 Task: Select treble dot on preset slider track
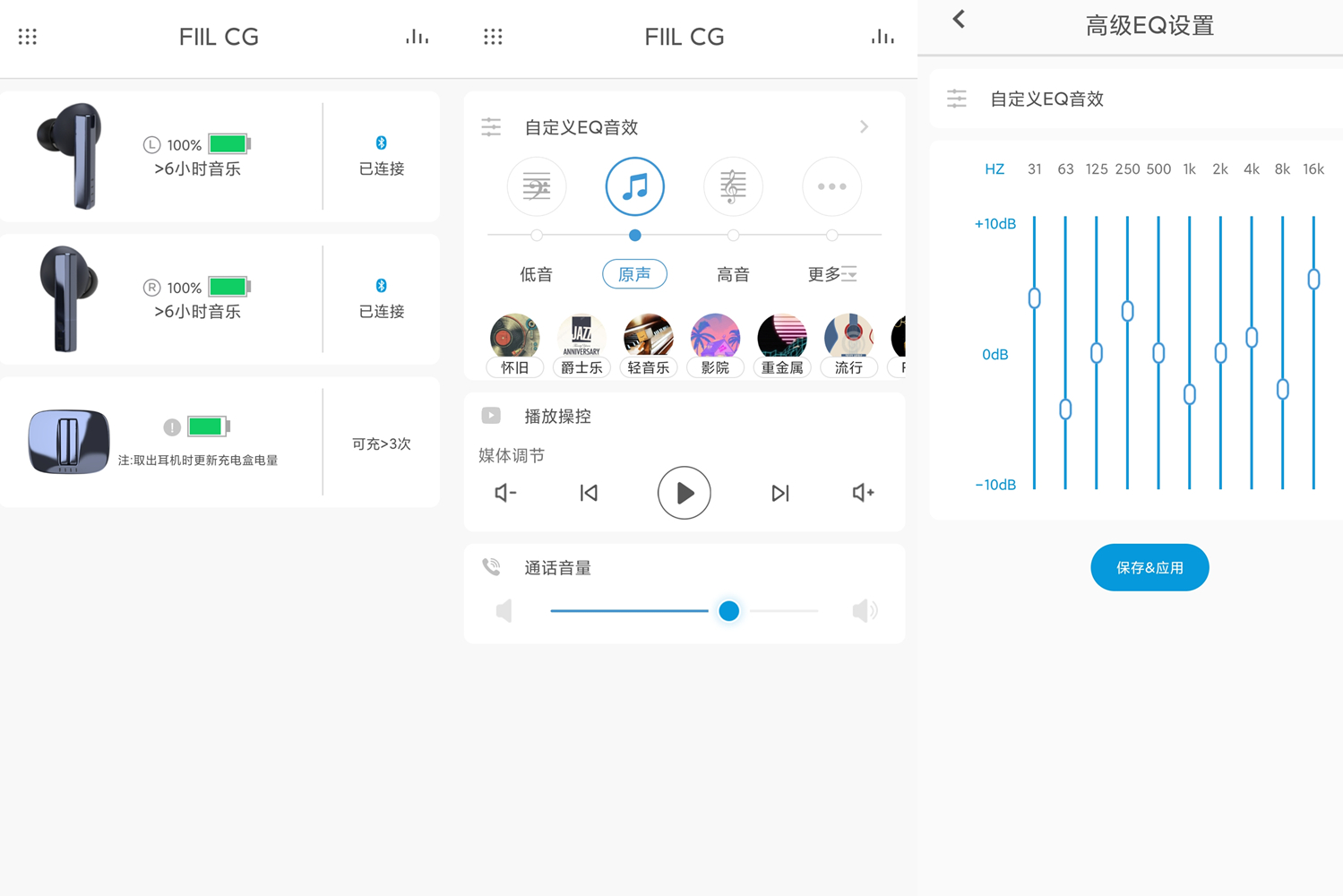coord(733,235)
